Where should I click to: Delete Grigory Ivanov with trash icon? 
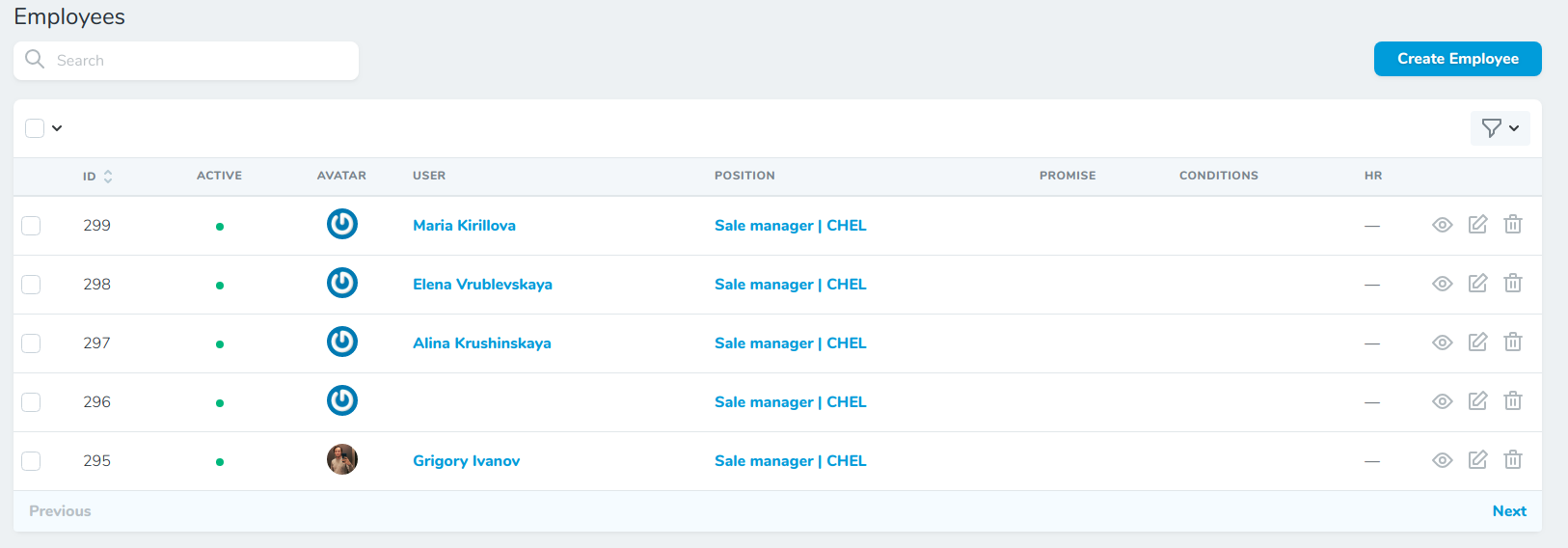point(1513,460)
